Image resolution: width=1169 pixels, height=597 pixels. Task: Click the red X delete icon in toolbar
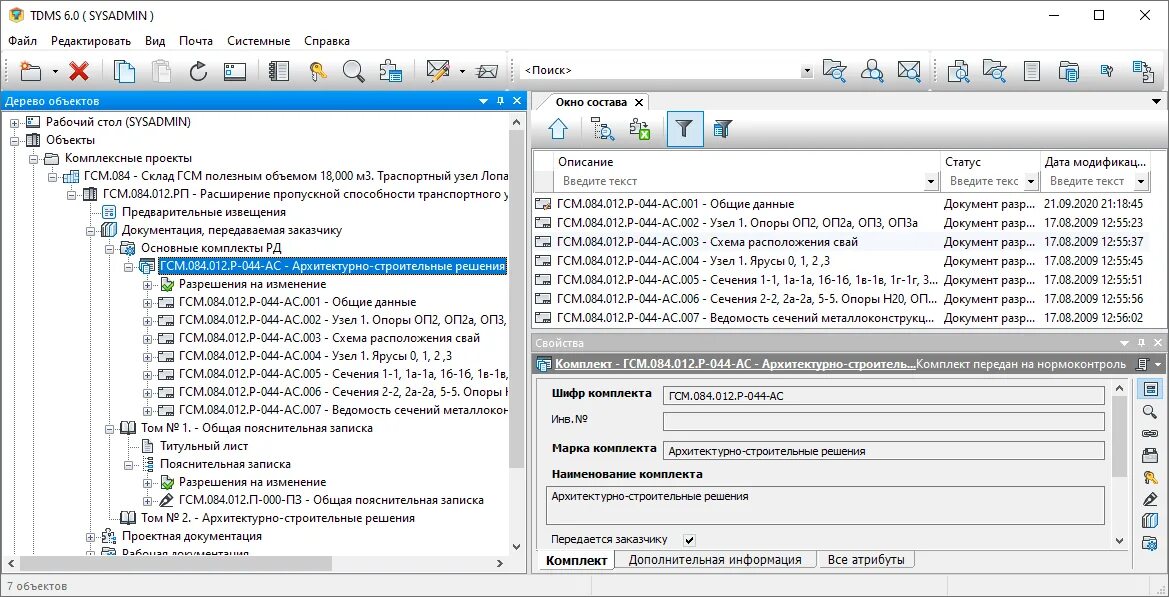(x=79, y=71)
